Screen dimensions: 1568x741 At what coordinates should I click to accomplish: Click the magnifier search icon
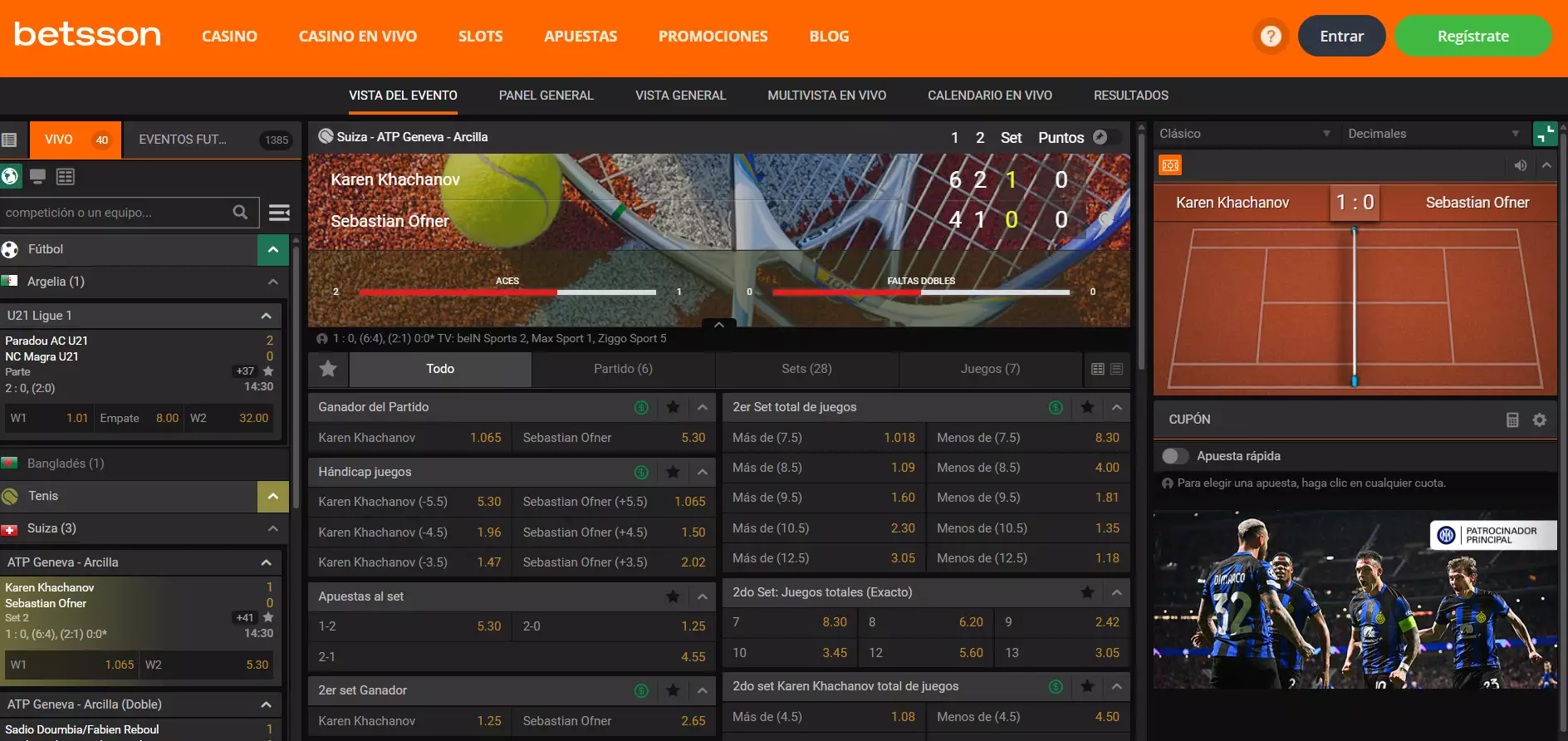(x=240, y=213)
